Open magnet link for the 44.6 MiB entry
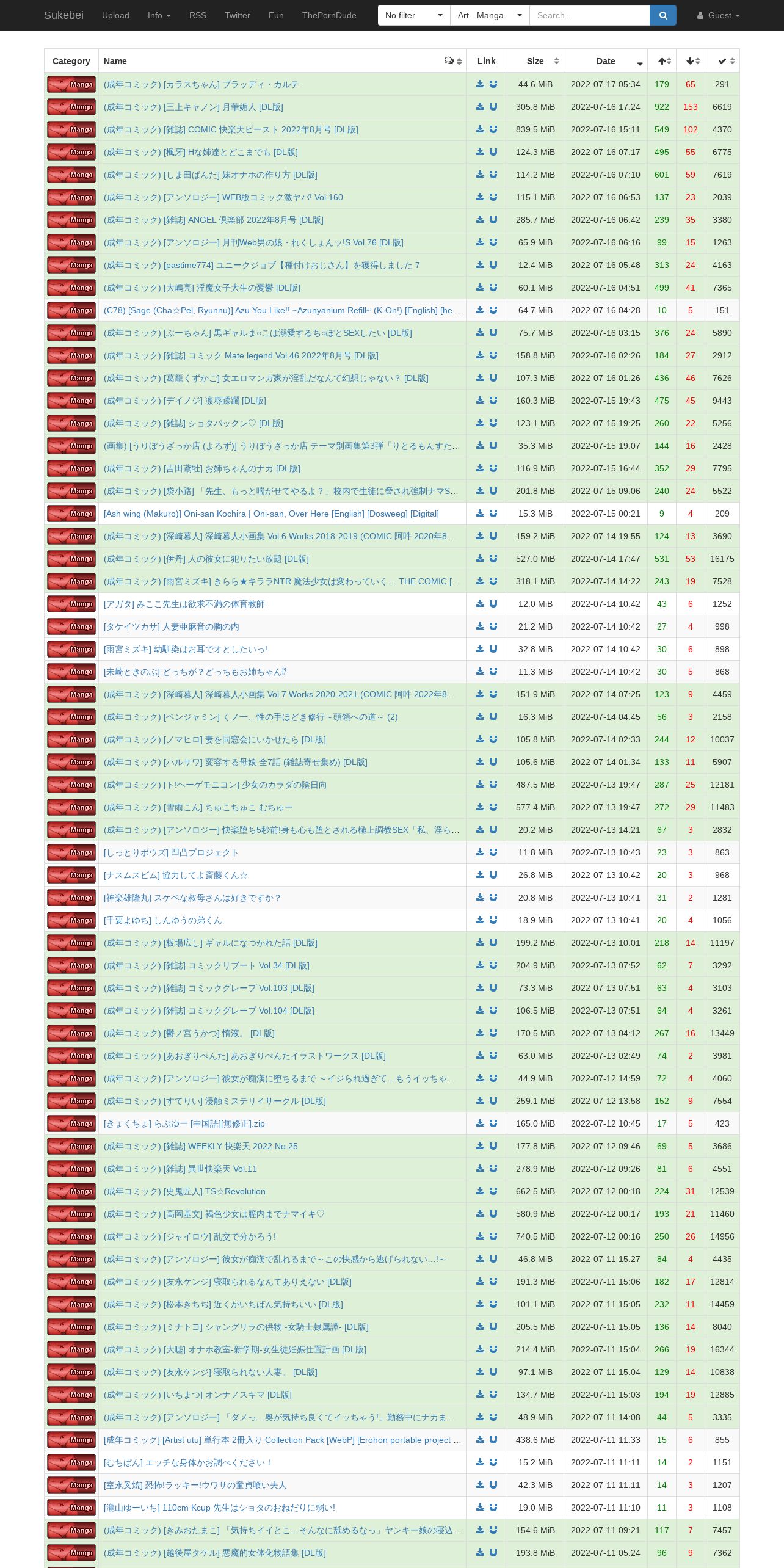 point(493,84)
